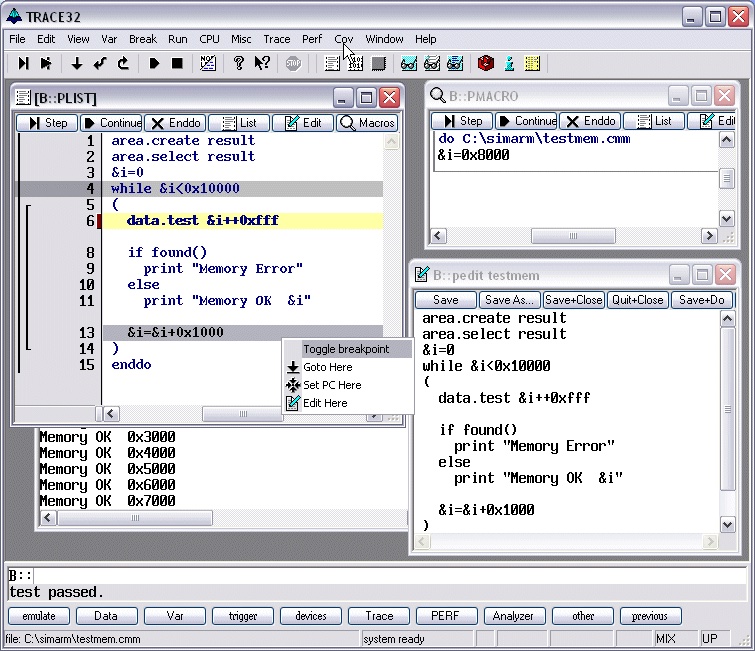Image resolution: width=755 pixels, height=651 pixels.
Task: Click List button in PMACRO window
Action: tap(654, 121)
